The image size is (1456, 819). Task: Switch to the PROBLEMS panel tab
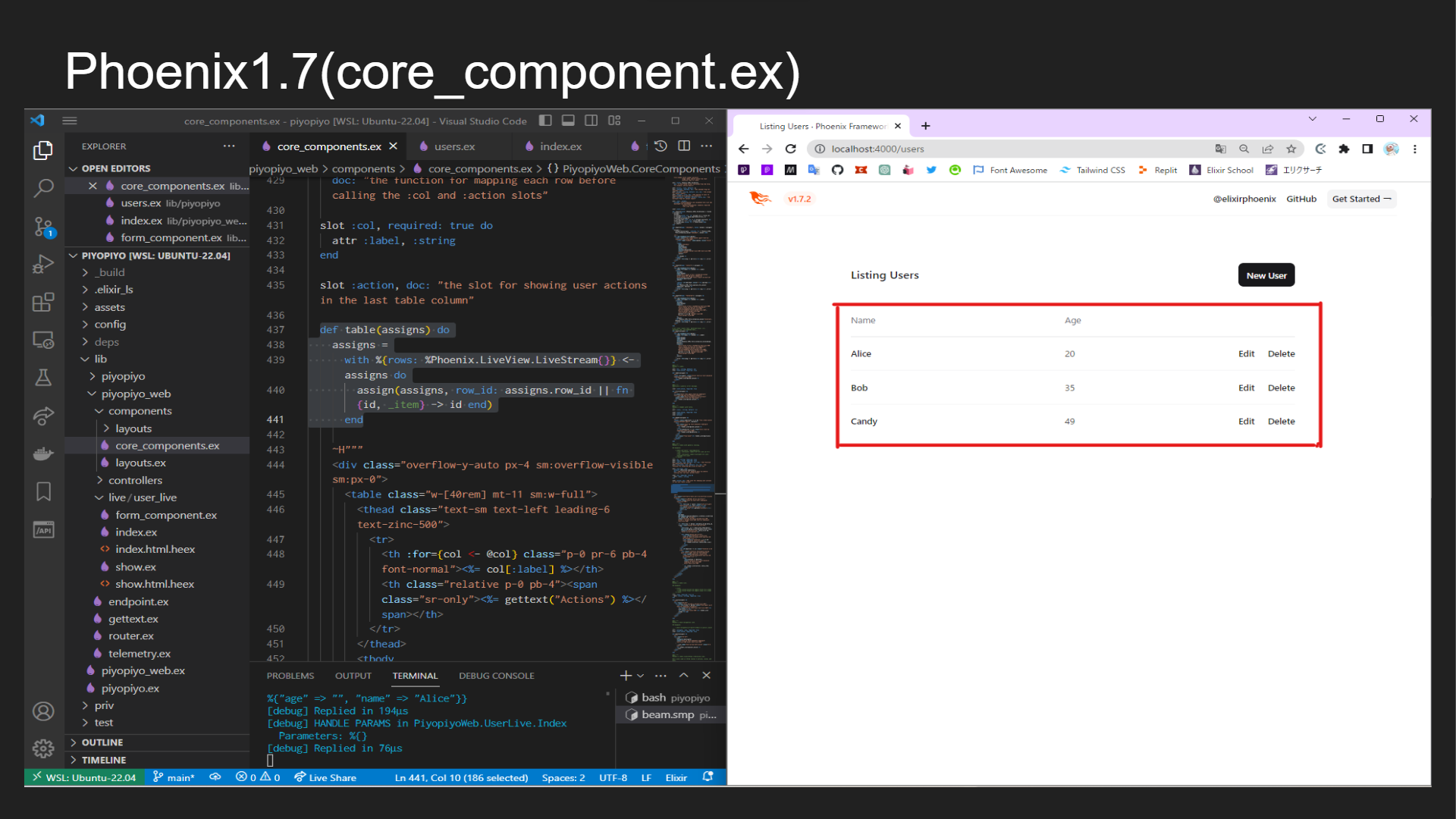tap(290, 676)
